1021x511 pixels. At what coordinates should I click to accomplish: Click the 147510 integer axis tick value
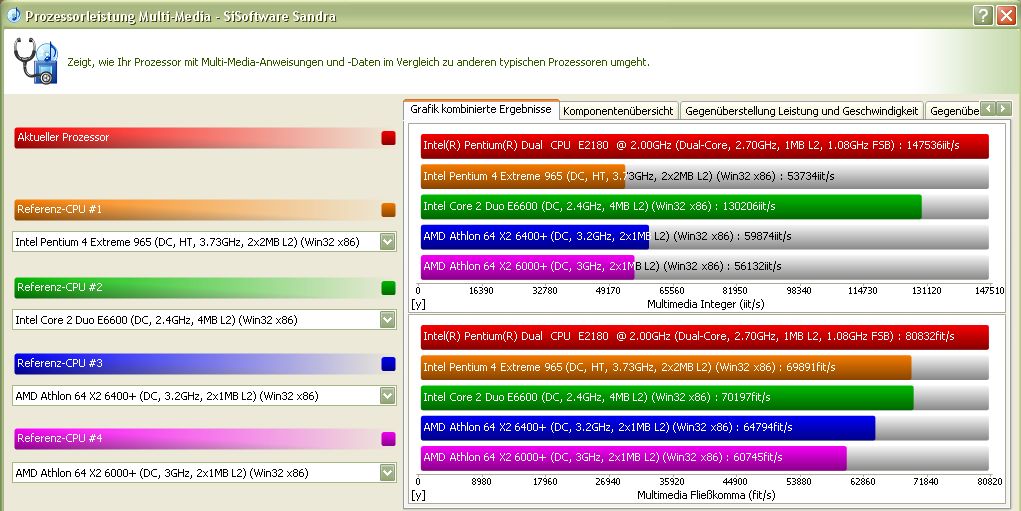pos(990,290)
